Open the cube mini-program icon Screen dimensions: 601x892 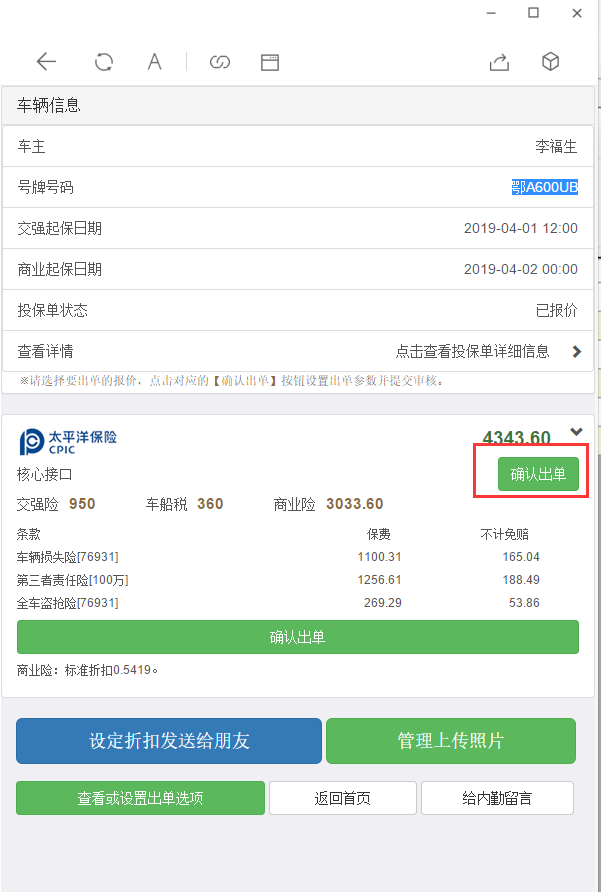(x=550, y=61)
